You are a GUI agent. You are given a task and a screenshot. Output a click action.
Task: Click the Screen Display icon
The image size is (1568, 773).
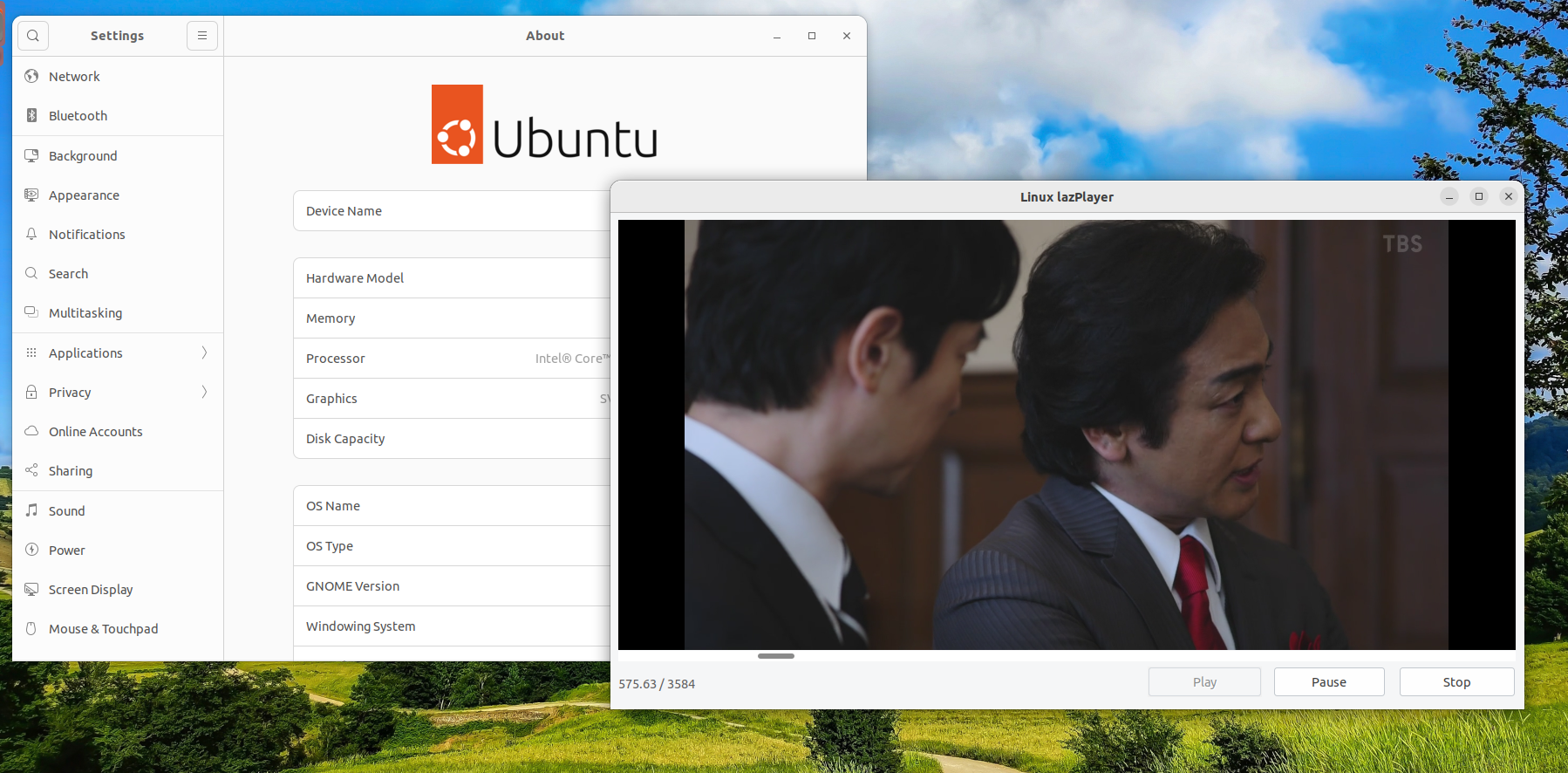pos(31,589)
